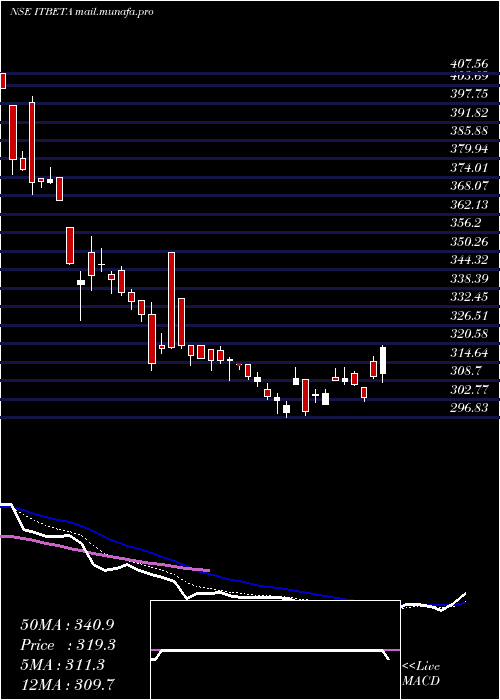Viewport: 500px width, 700px height.
Task: Click the 5MA : 311.3 reading
Action: (62, 665)
